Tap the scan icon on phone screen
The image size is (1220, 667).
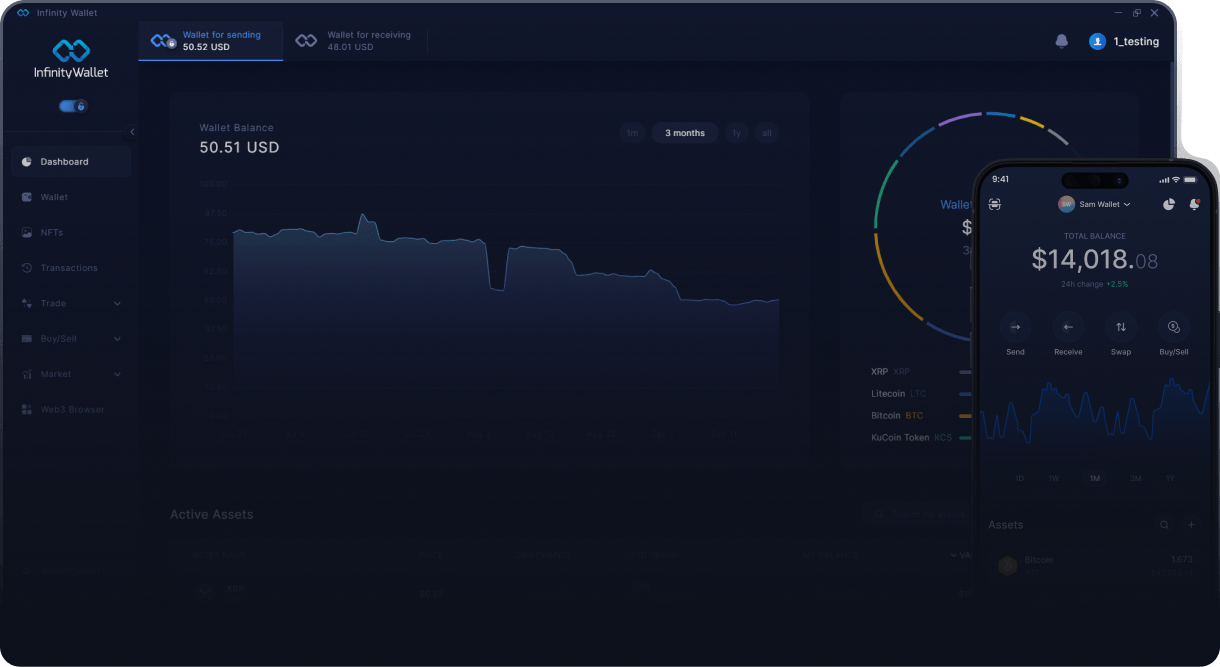[x=994, y=204]
